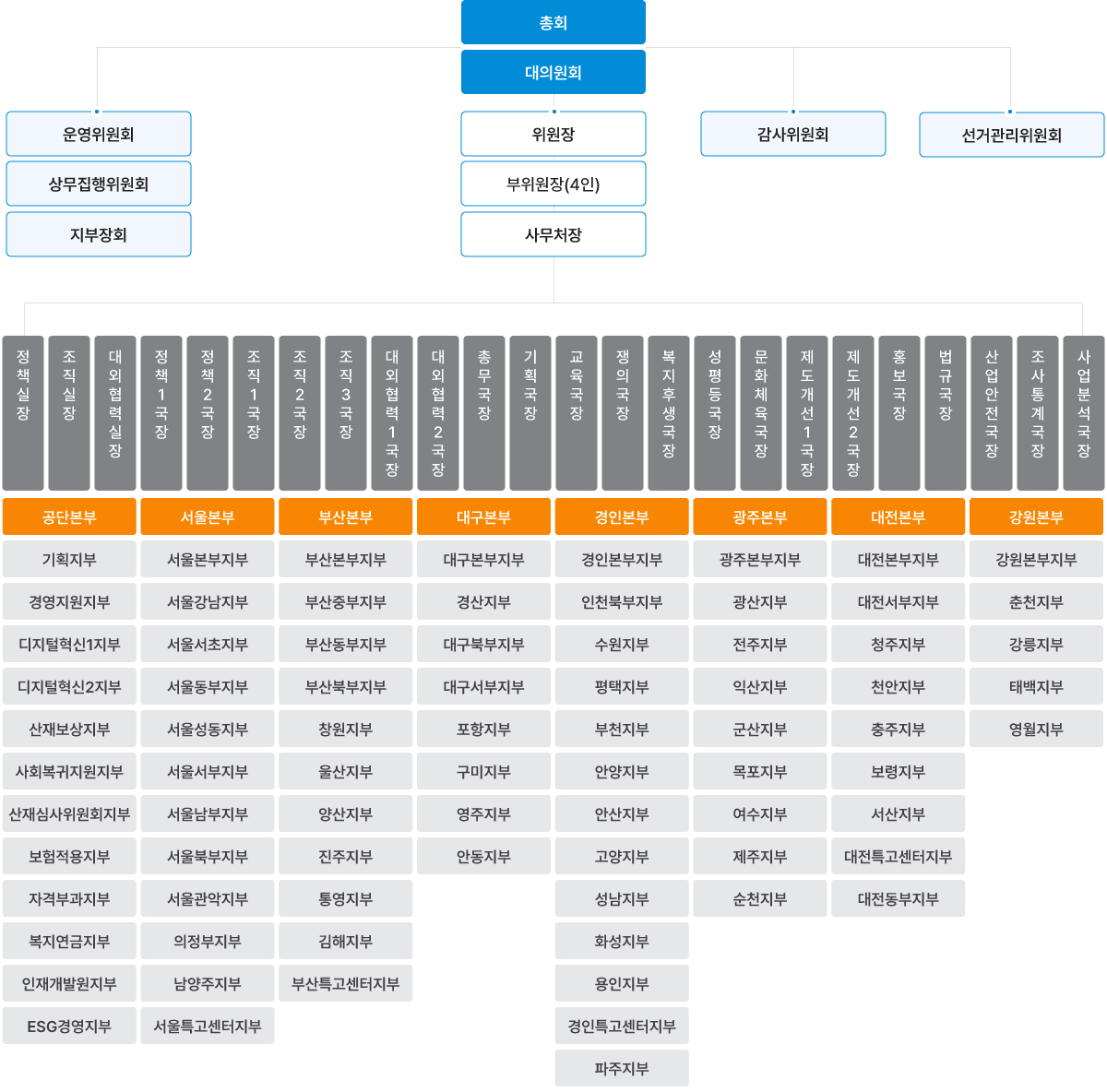This screenshot has width=1107, height=1092.
Task: Click the 대전본부 orange header
Action: point(899,516)
